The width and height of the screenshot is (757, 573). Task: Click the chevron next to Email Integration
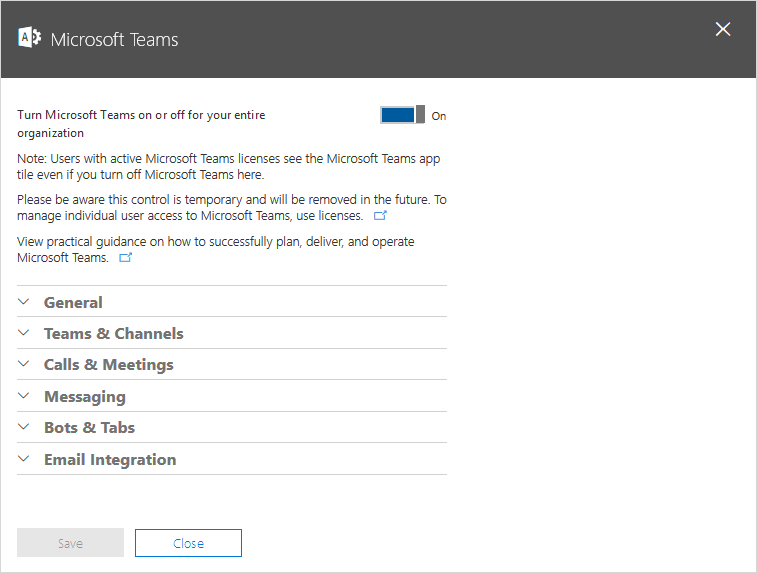click(24, 459)
